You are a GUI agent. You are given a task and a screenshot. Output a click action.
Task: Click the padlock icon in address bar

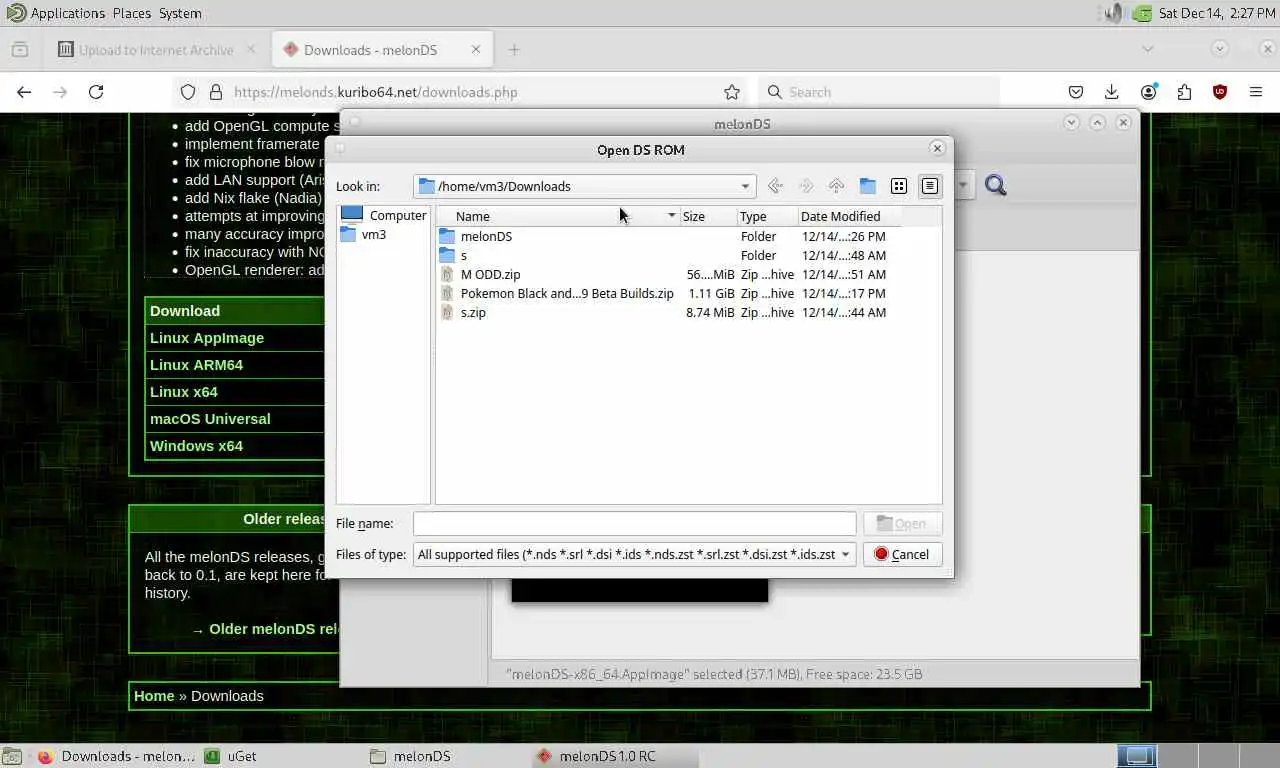point(215,92)
